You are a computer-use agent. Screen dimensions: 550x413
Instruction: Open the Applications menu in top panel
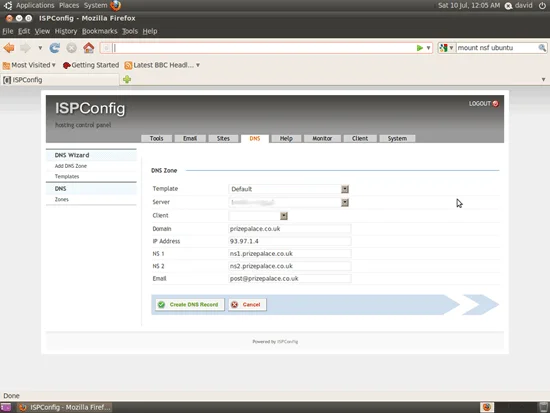(35, 5)
